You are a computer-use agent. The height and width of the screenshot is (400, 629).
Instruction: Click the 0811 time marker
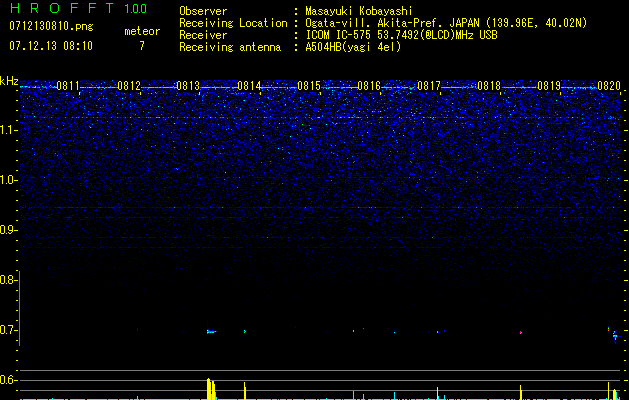pos(68,86)
